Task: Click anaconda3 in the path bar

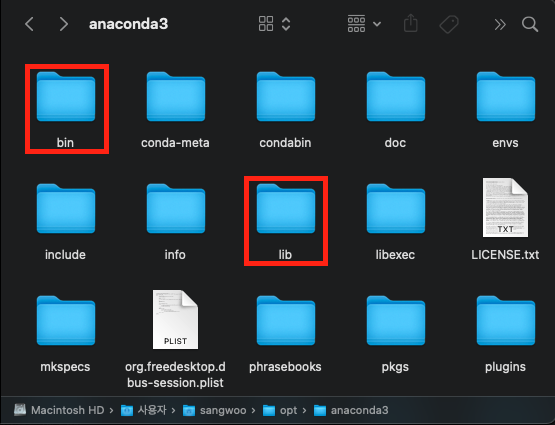Action: click(x=351, y=410)
